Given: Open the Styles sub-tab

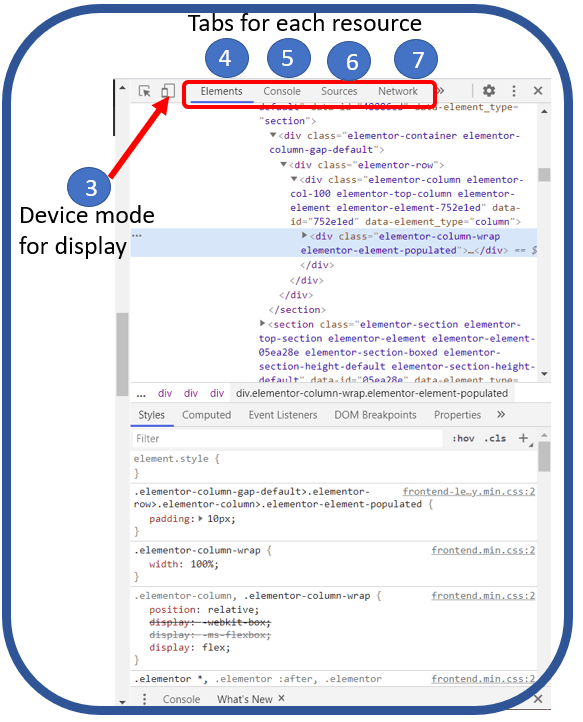Looking at the screenshot, I should pos(152,415).
